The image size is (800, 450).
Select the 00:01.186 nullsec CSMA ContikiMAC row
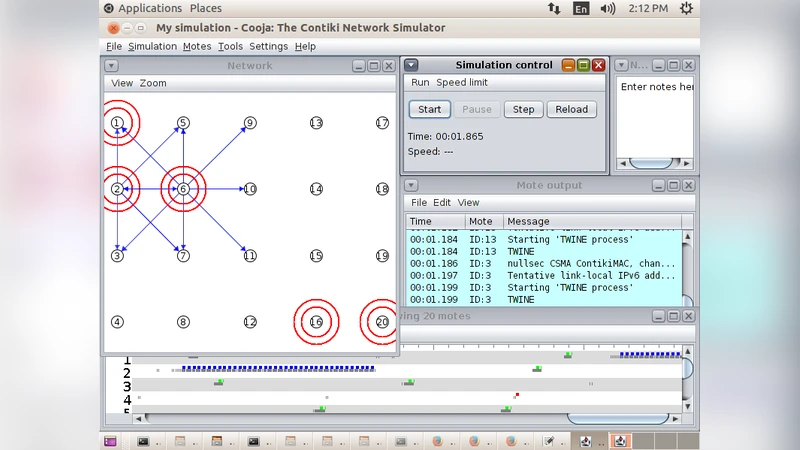pos(544,264)
